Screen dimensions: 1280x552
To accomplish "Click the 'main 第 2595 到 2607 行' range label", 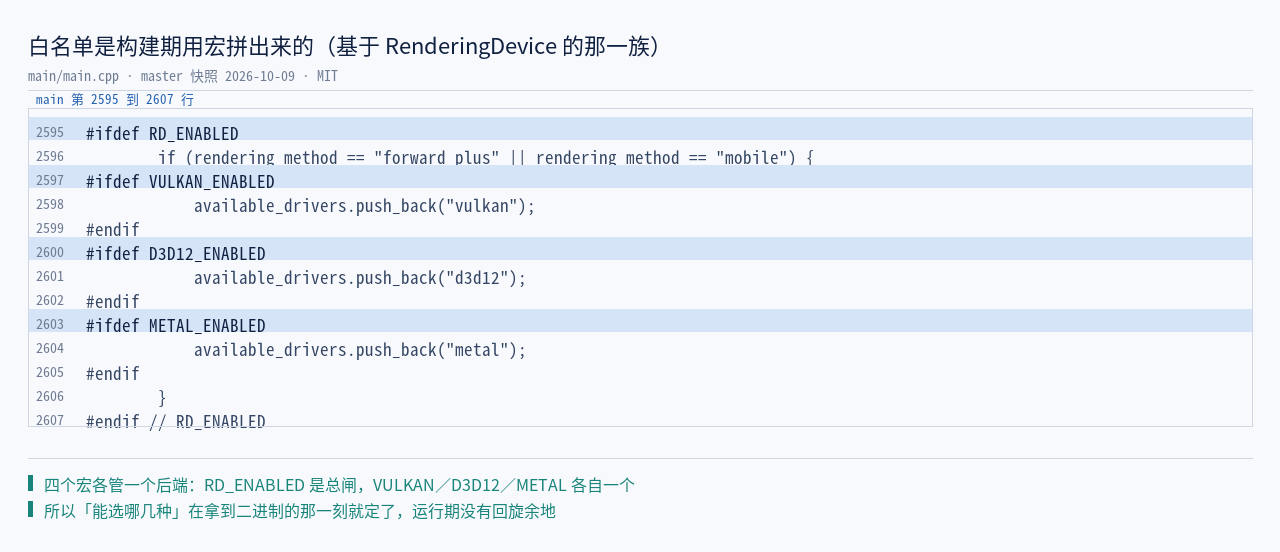I will [x=115, y=100].
